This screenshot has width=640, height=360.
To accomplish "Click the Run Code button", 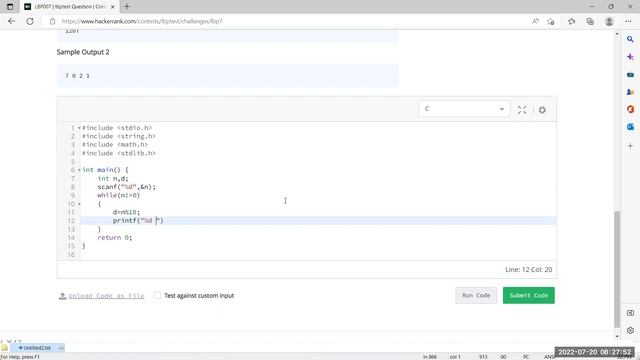I will (x=476, y=295).
